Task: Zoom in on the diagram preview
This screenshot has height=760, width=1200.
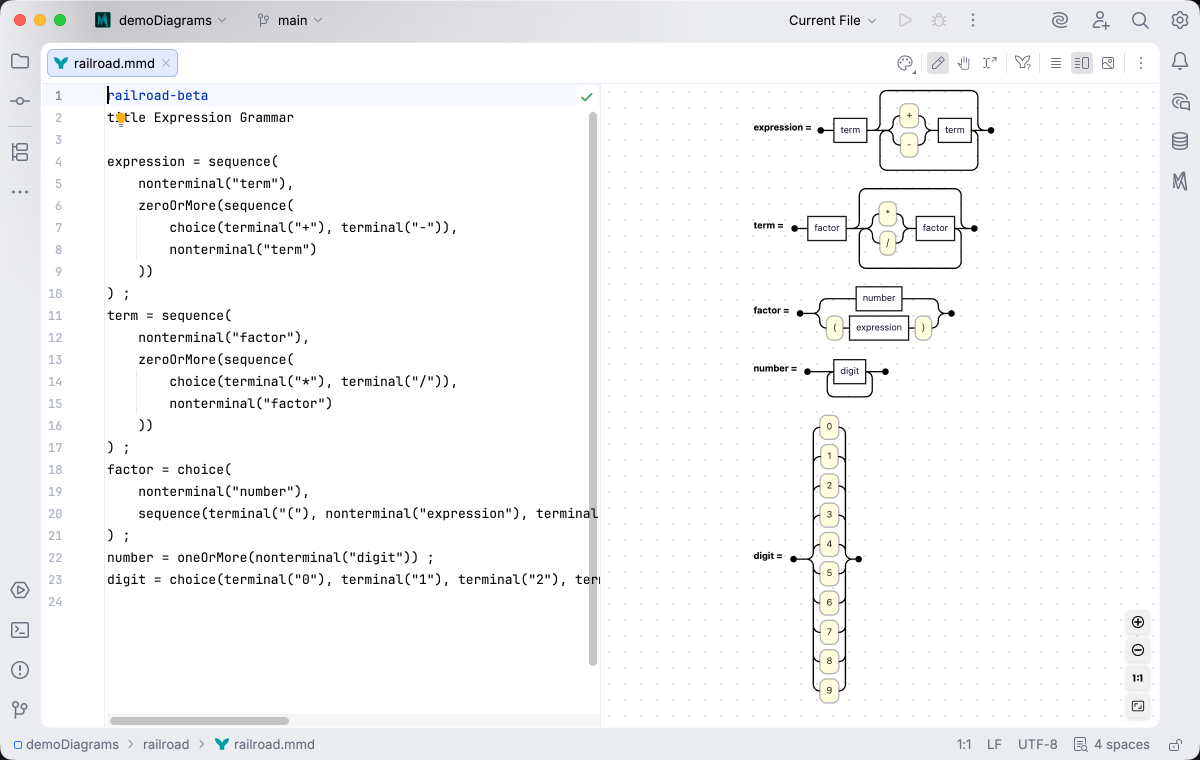Action: [x=1138, y=622]
